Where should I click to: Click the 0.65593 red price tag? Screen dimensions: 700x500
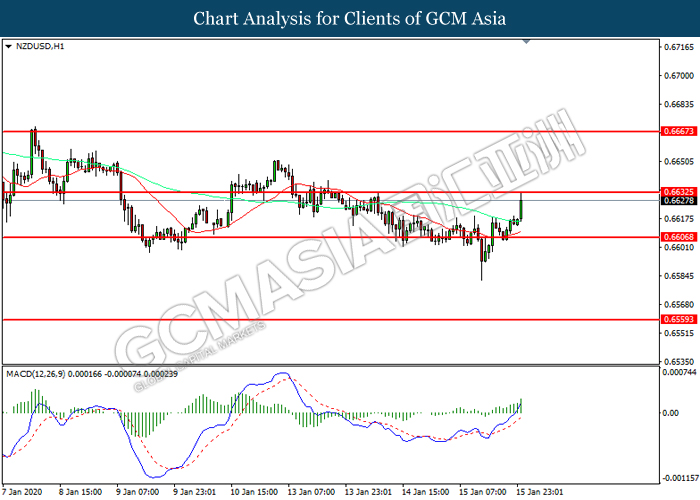[x=677, y=319]
